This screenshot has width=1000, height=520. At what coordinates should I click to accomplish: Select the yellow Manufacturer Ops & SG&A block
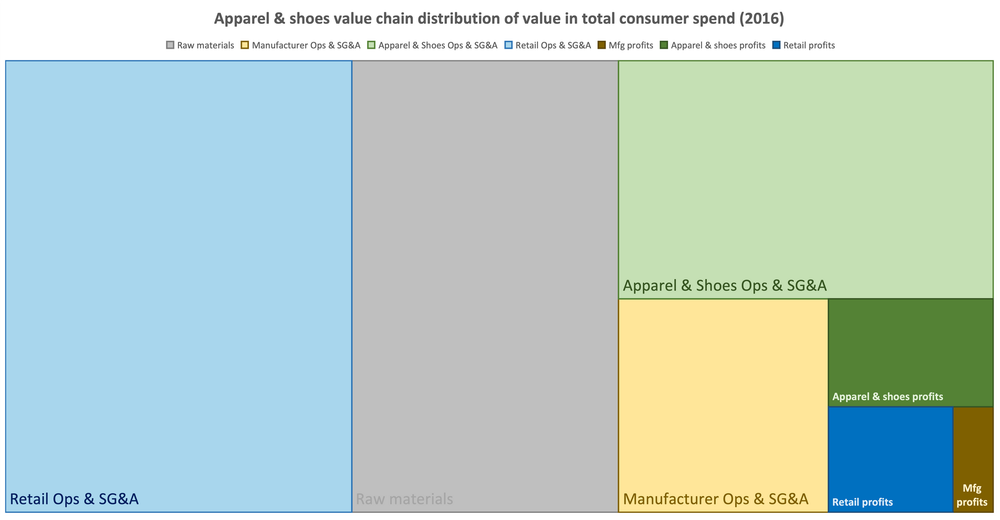click(723, 405)
